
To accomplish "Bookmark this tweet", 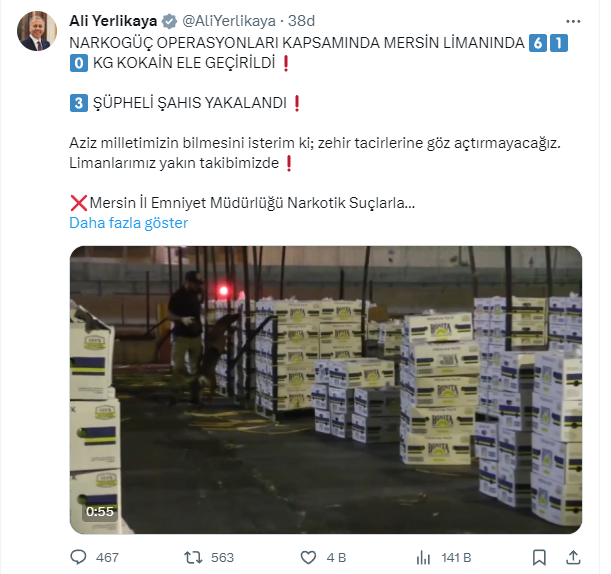I will pyautogui.click(x=539, y=557).
